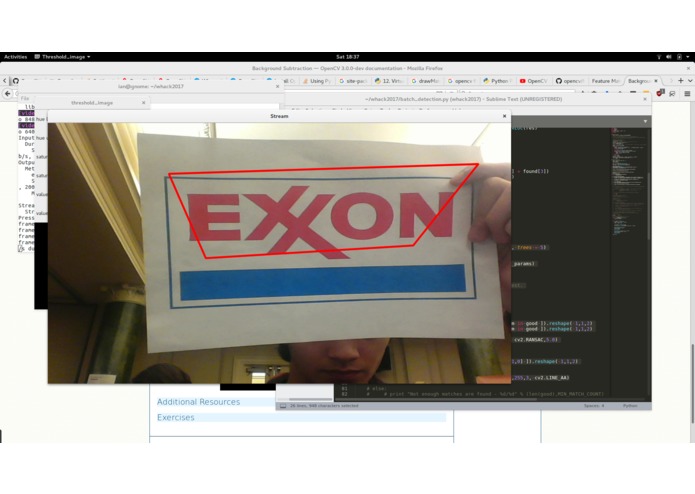
Task: Open the clock showing Sat 18:37
Action: pyautogui.click(x=348, y=57)
